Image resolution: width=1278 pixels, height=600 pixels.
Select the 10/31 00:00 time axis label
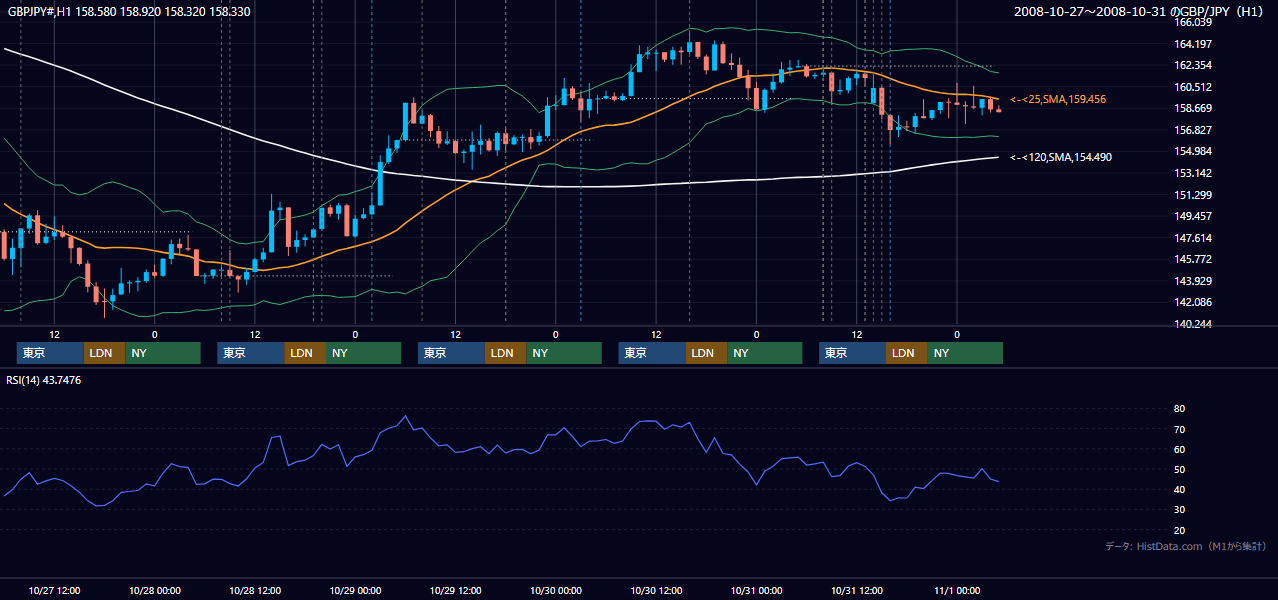[756, 590]
